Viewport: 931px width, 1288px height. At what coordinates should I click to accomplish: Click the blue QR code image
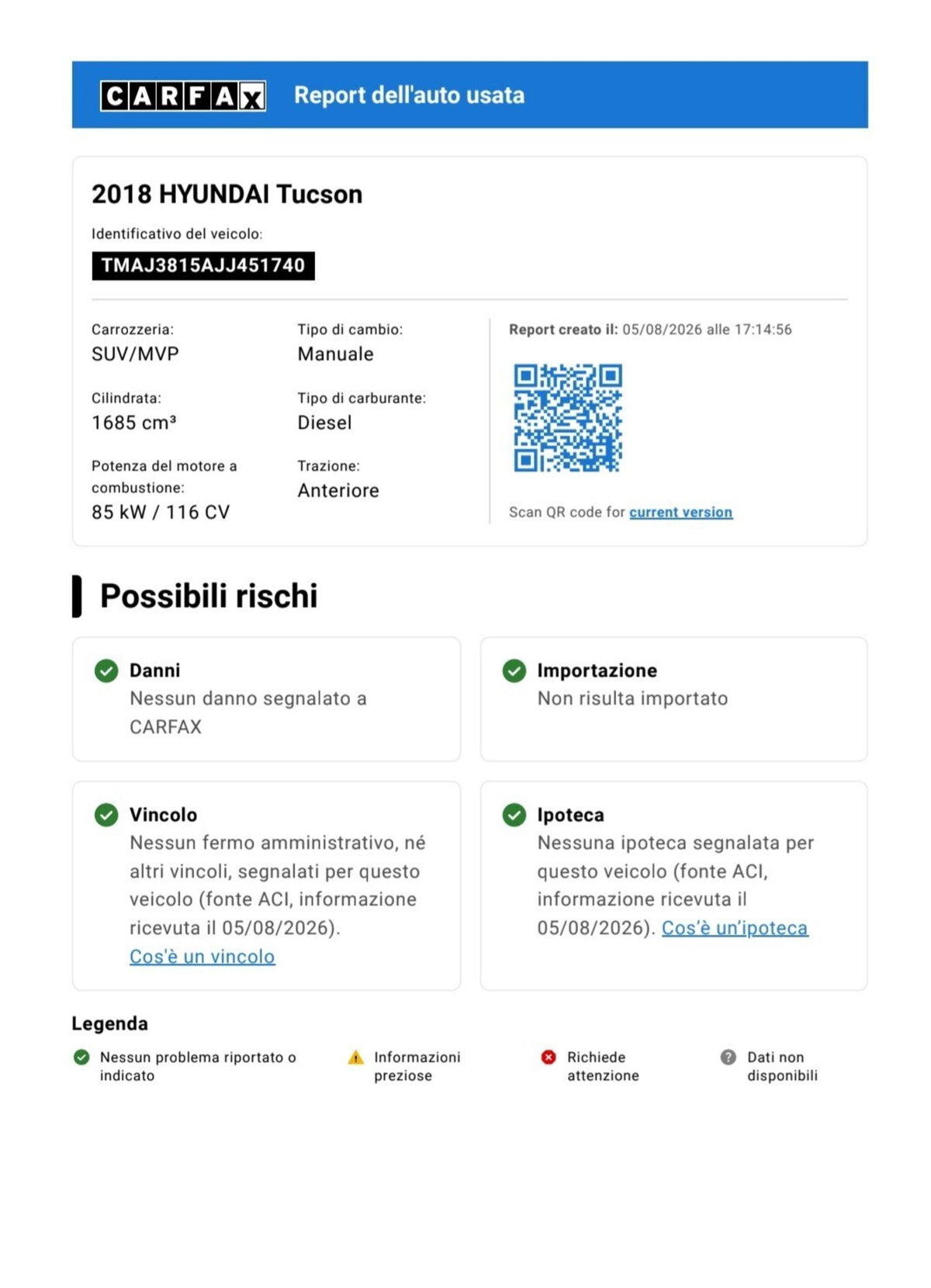[x=568, y=418]
